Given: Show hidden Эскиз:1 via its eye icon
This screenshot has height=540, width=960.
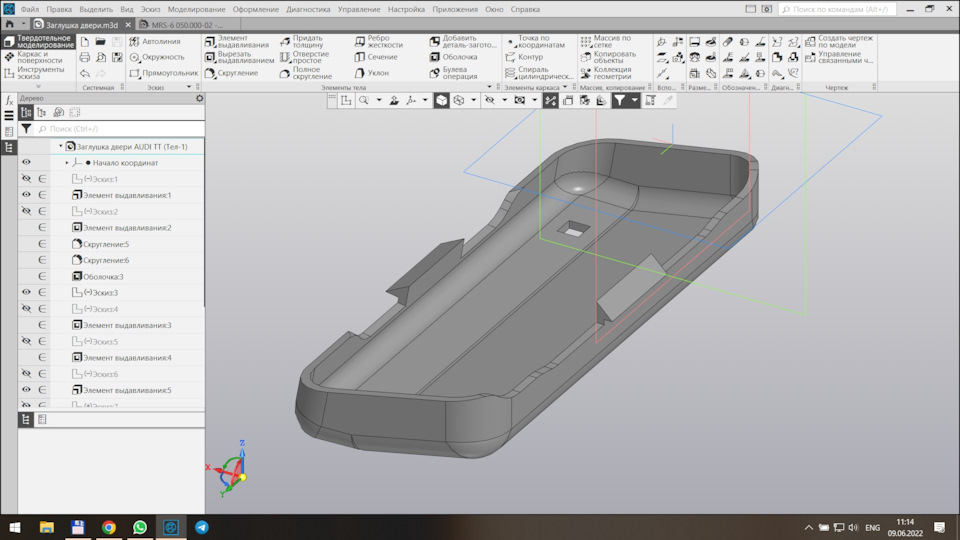Looking at the screenshot, I should pyautogui.click(x=27, y=179).
